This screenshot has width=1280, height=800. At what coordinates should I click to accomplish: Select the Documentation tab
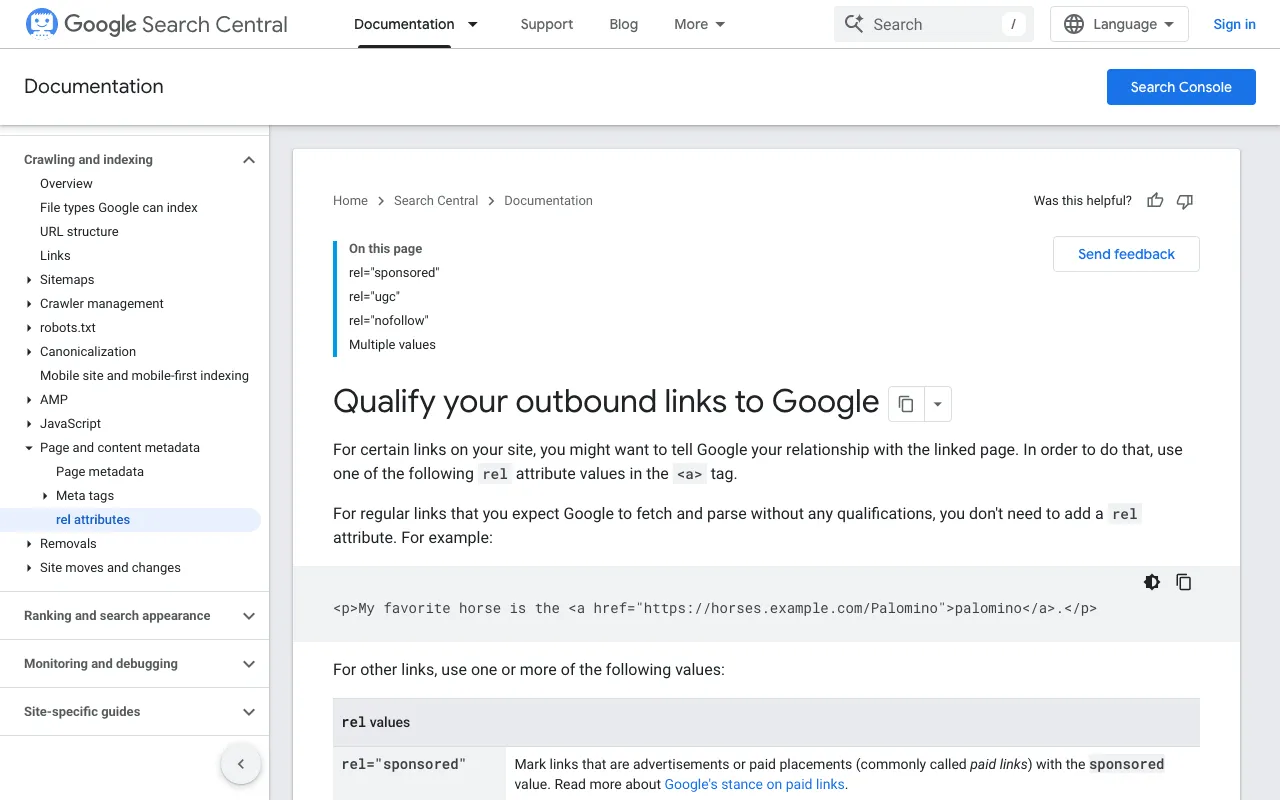tap(404, 24)
